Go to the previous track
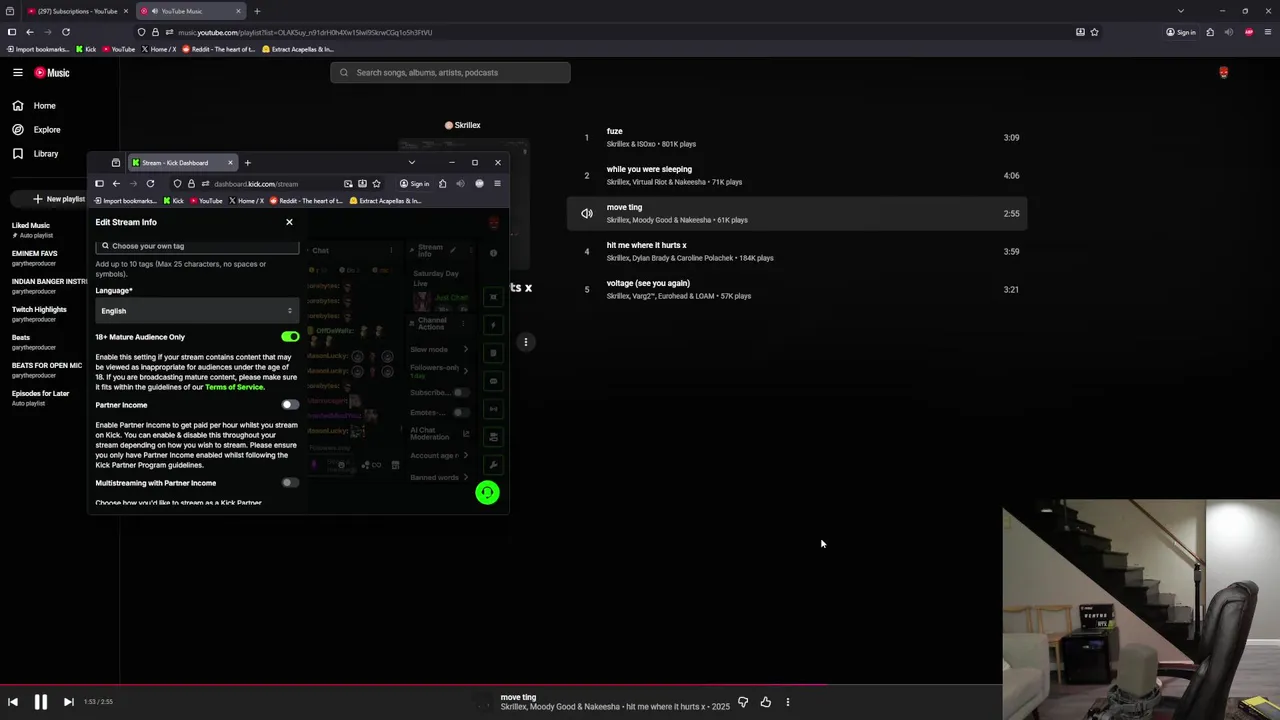 click(x=13, y=702)
